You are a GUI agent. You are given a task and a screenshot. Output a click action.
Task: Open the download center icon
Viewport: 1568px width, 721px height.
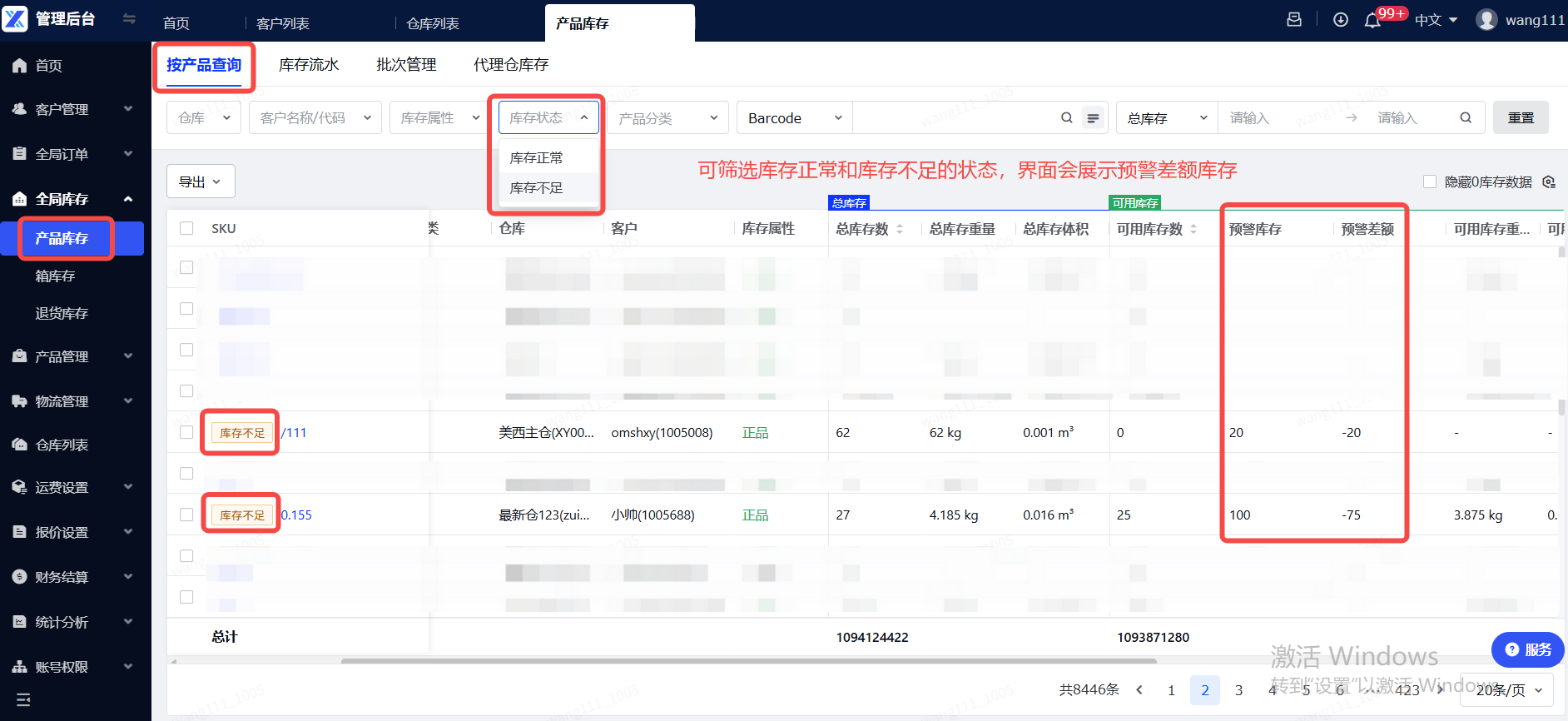tap(1340, 19)
